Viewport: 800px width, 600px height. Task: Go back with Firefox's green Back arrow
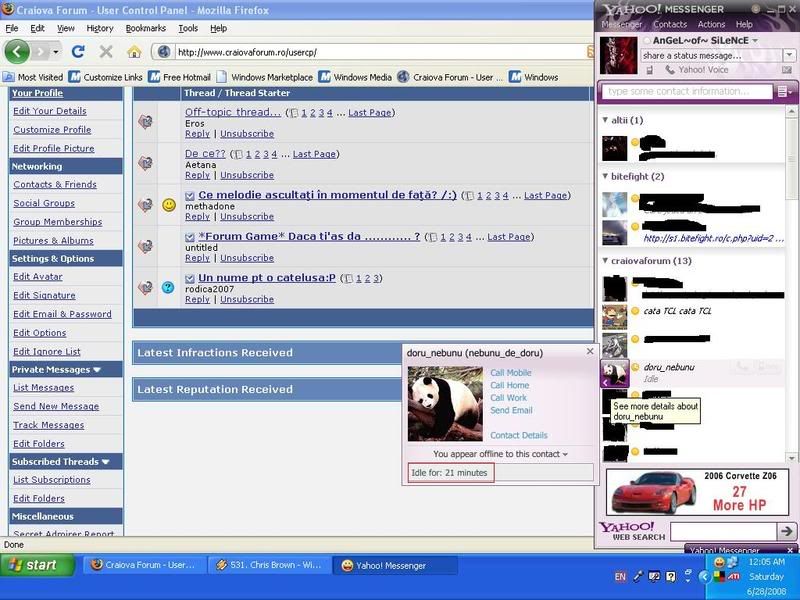[x=17, y=52]
